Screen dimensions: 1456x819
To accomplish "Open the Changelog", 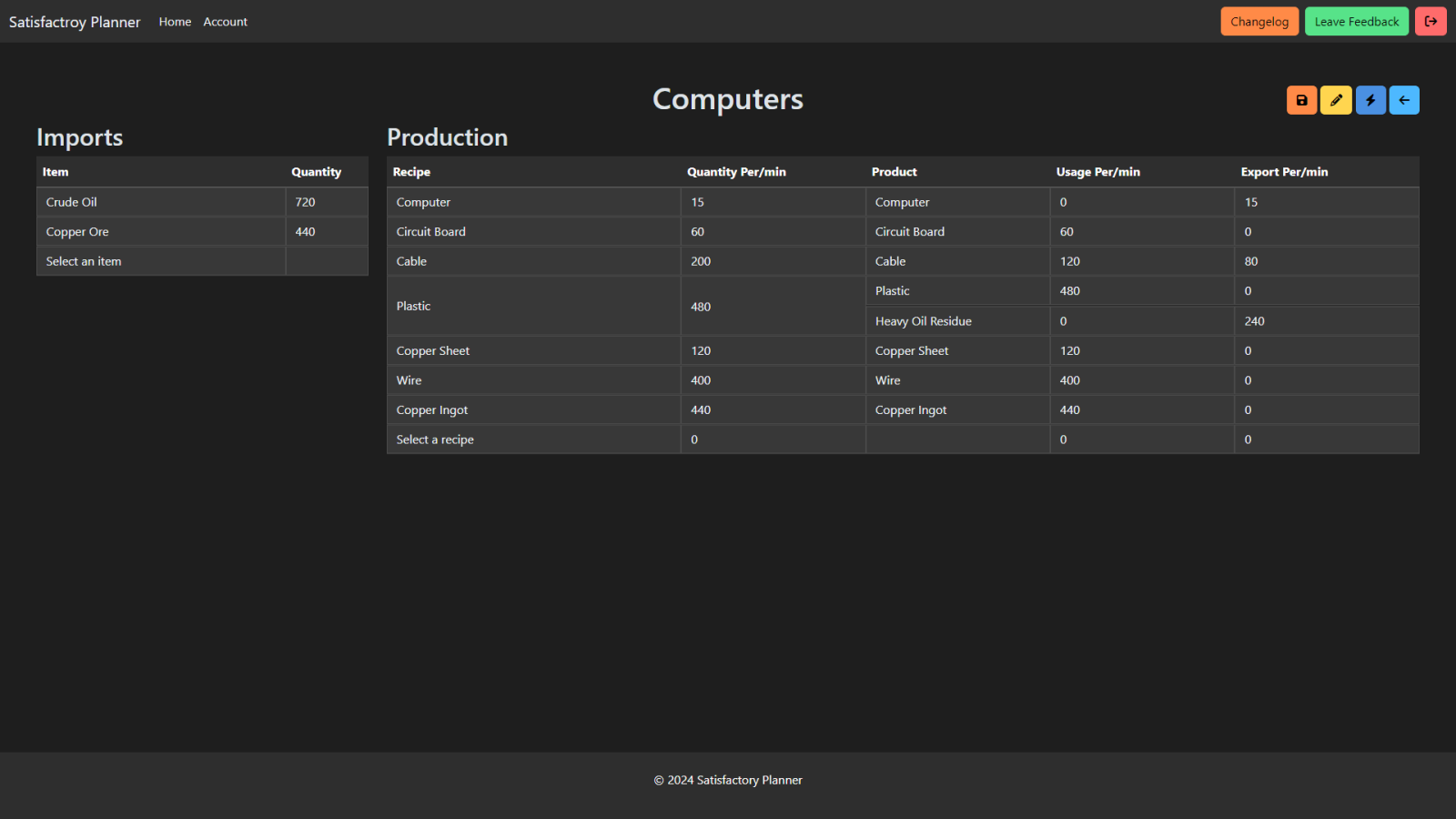I will pos(1259,21).
